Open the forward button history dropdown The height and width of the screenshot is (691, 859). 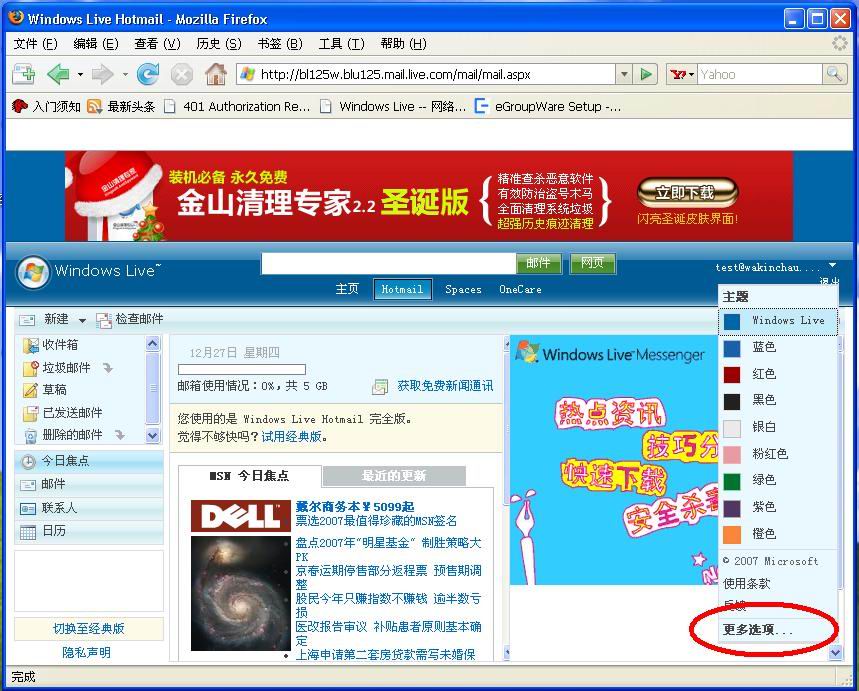click(125, 74)
